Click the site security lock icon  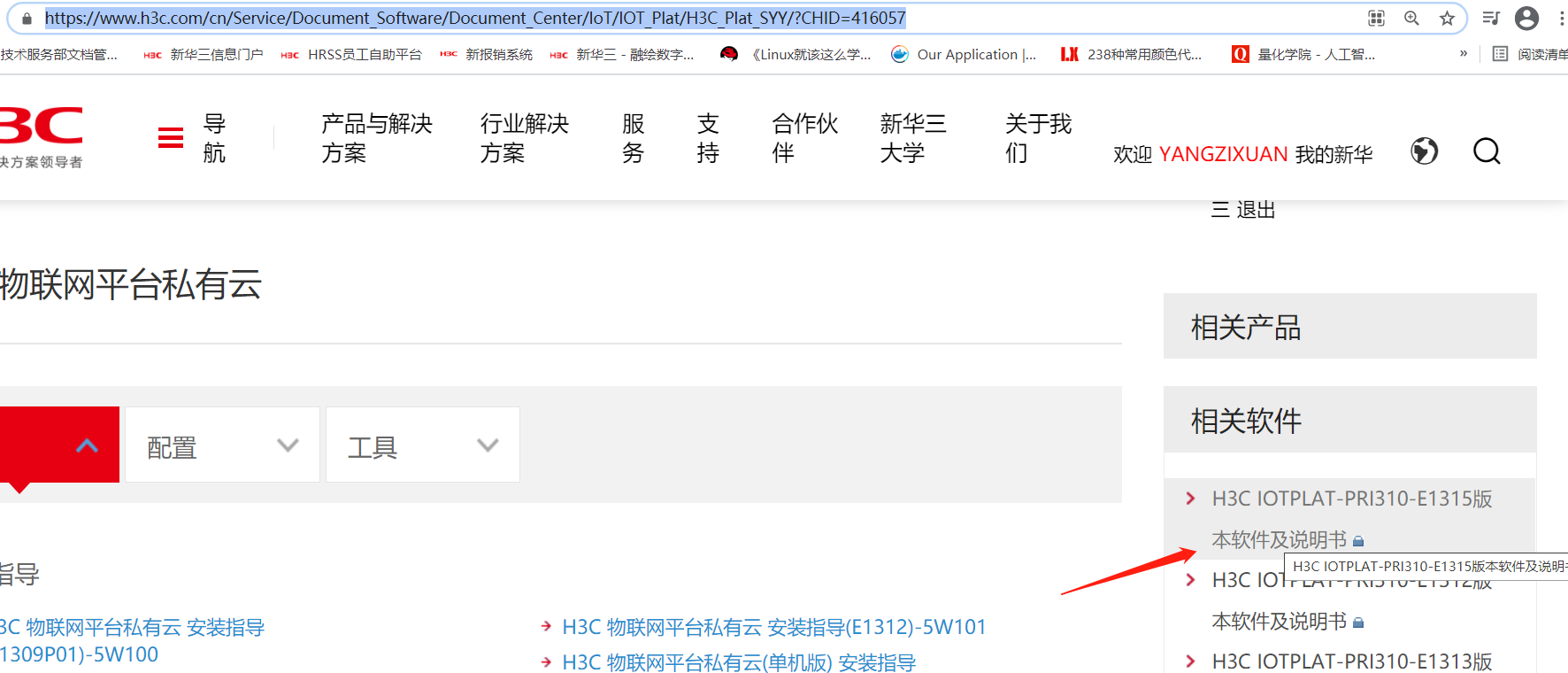point(27,19)
